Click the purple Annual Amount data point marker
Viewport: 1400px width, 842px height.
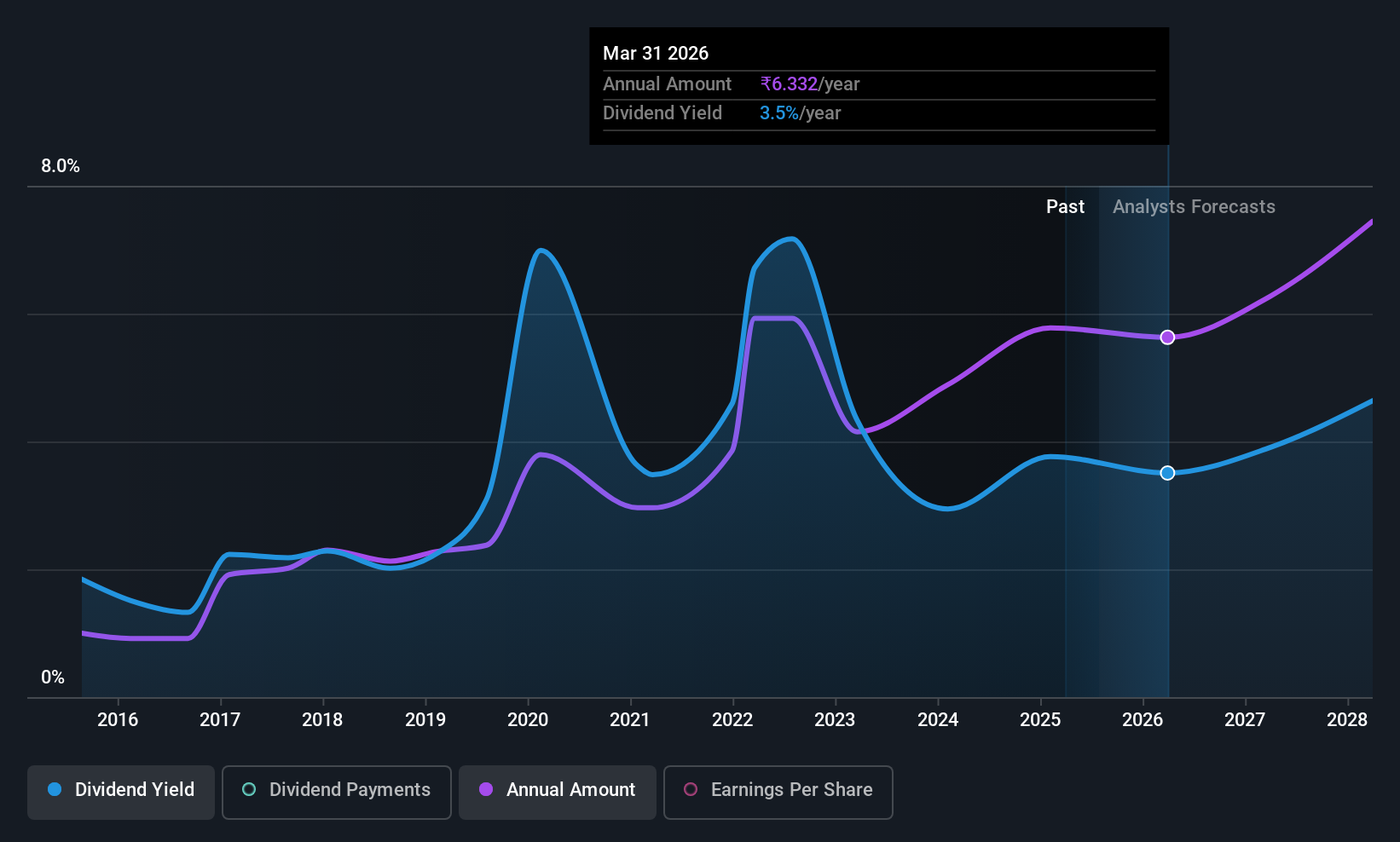pos(1167,337)
